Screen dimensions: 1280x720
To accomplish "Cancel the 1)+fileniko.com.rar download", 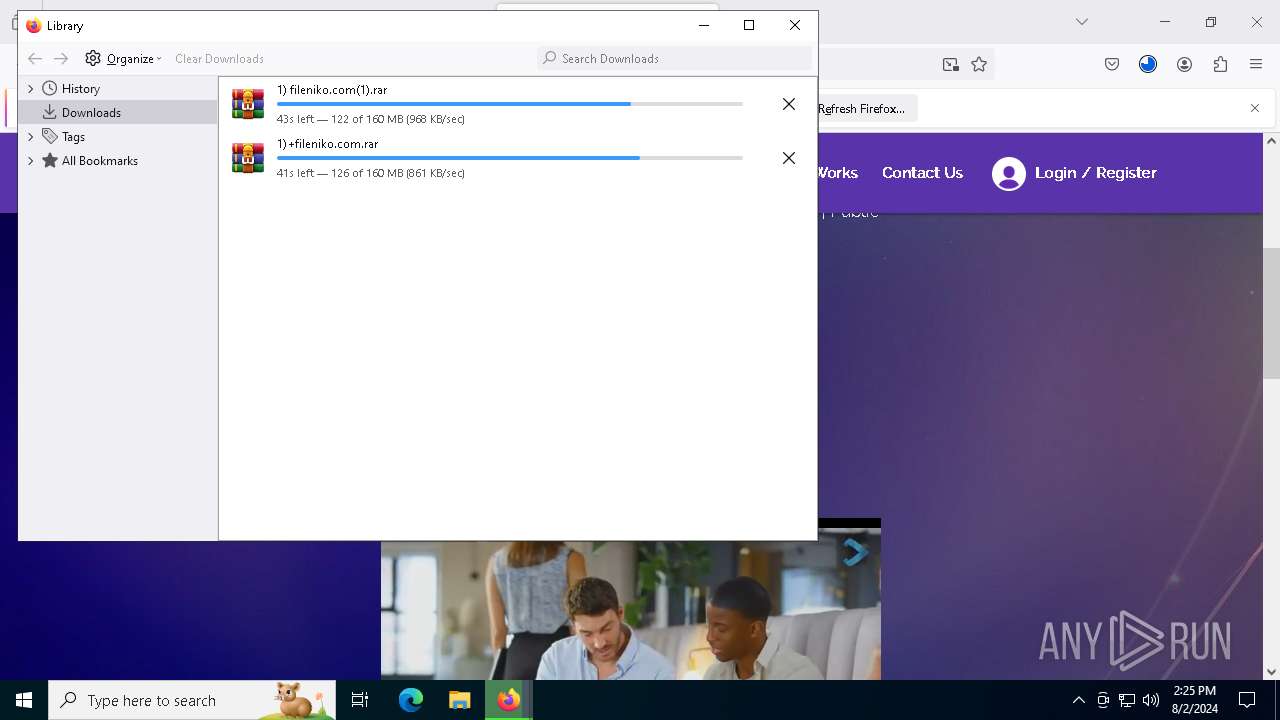I will tap(789, 158).
